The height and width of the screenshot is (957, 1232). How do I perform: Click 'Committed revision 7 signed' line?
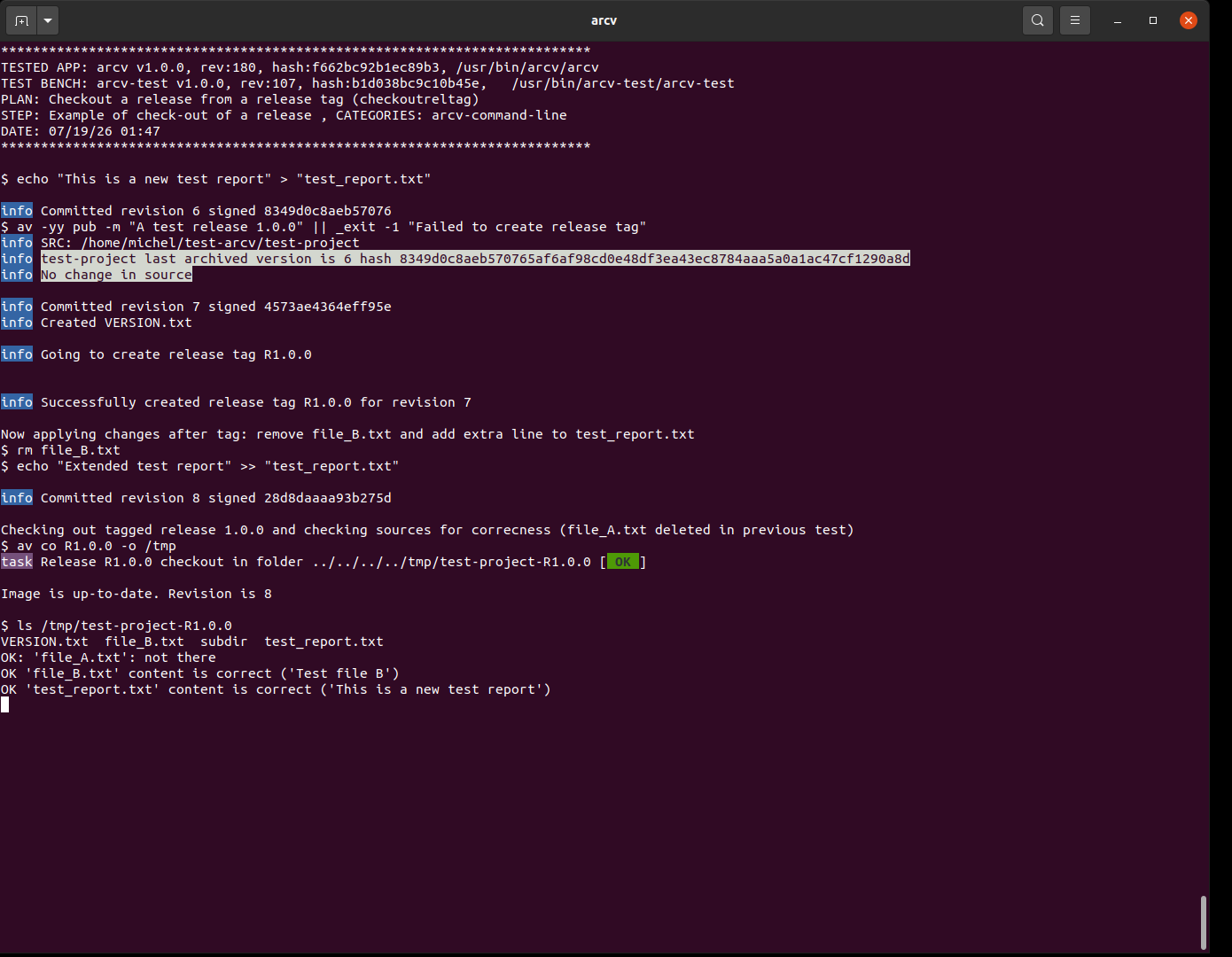point(216,307)
